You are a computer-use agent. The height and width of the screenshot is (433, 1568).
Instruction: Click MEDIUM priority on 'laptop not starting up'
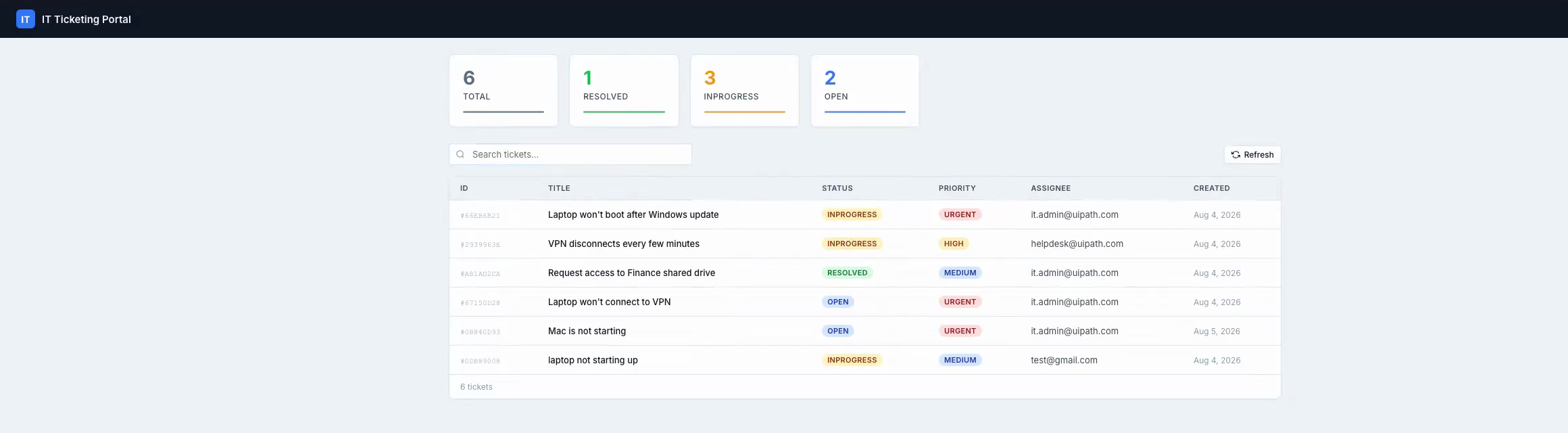pyautogui.click(x=960, y=360)
